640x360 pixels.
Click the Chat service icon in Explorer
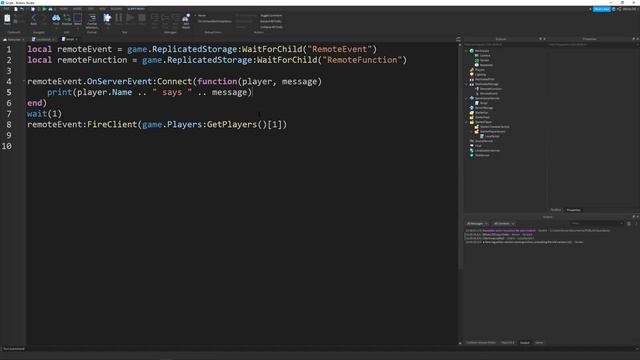tap(472, 146)
